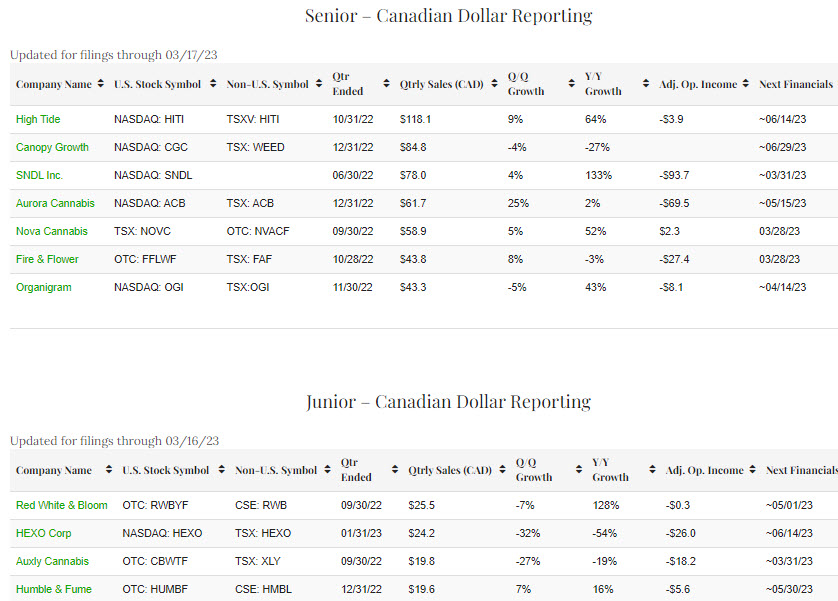Screen dimensions: 838x601
Task: Open the Organigram company link
Action: click(x=44, y=287)
